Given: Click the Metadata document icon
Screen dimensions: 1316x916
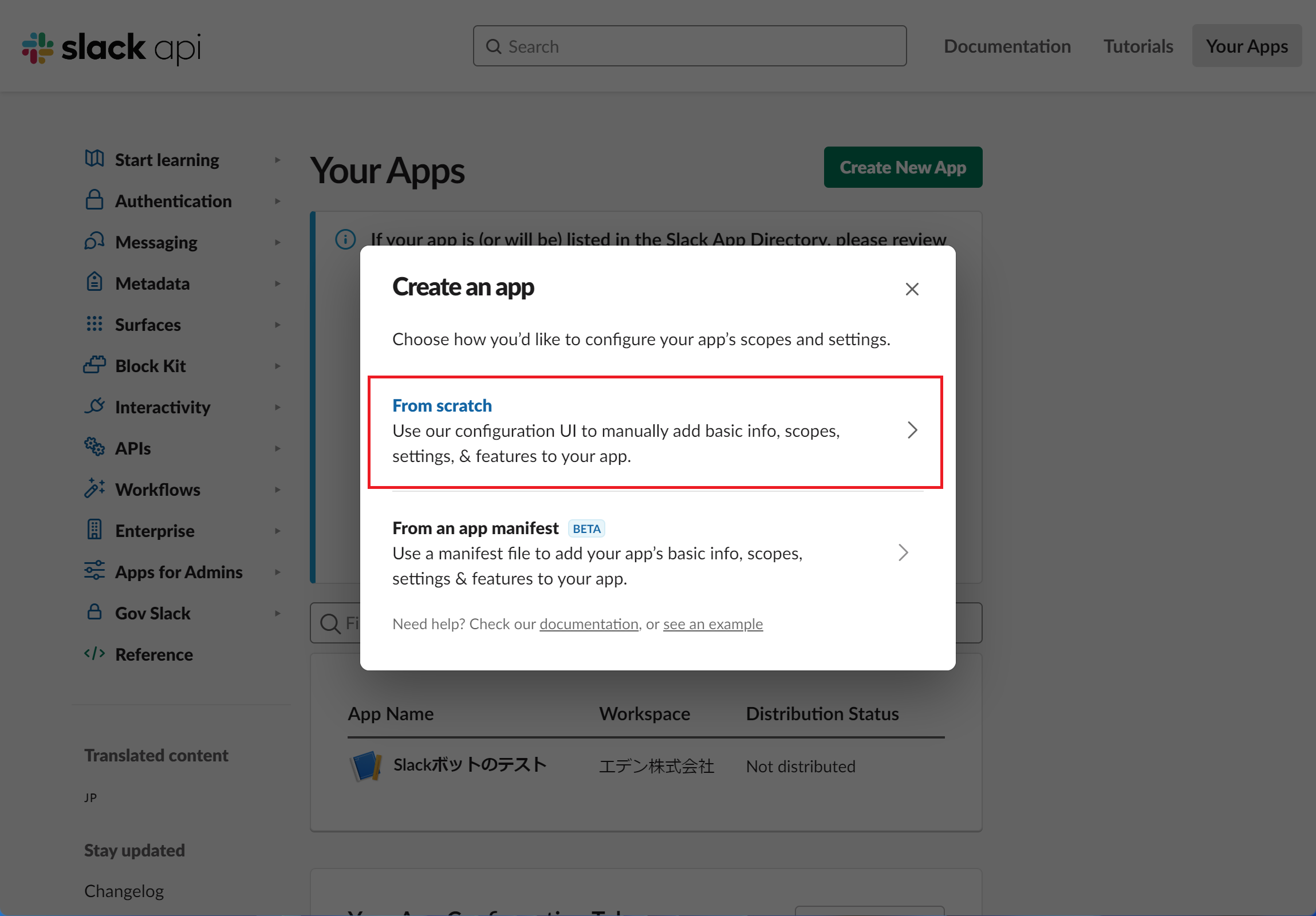Looking at the screenshot, I should (94, 282).
